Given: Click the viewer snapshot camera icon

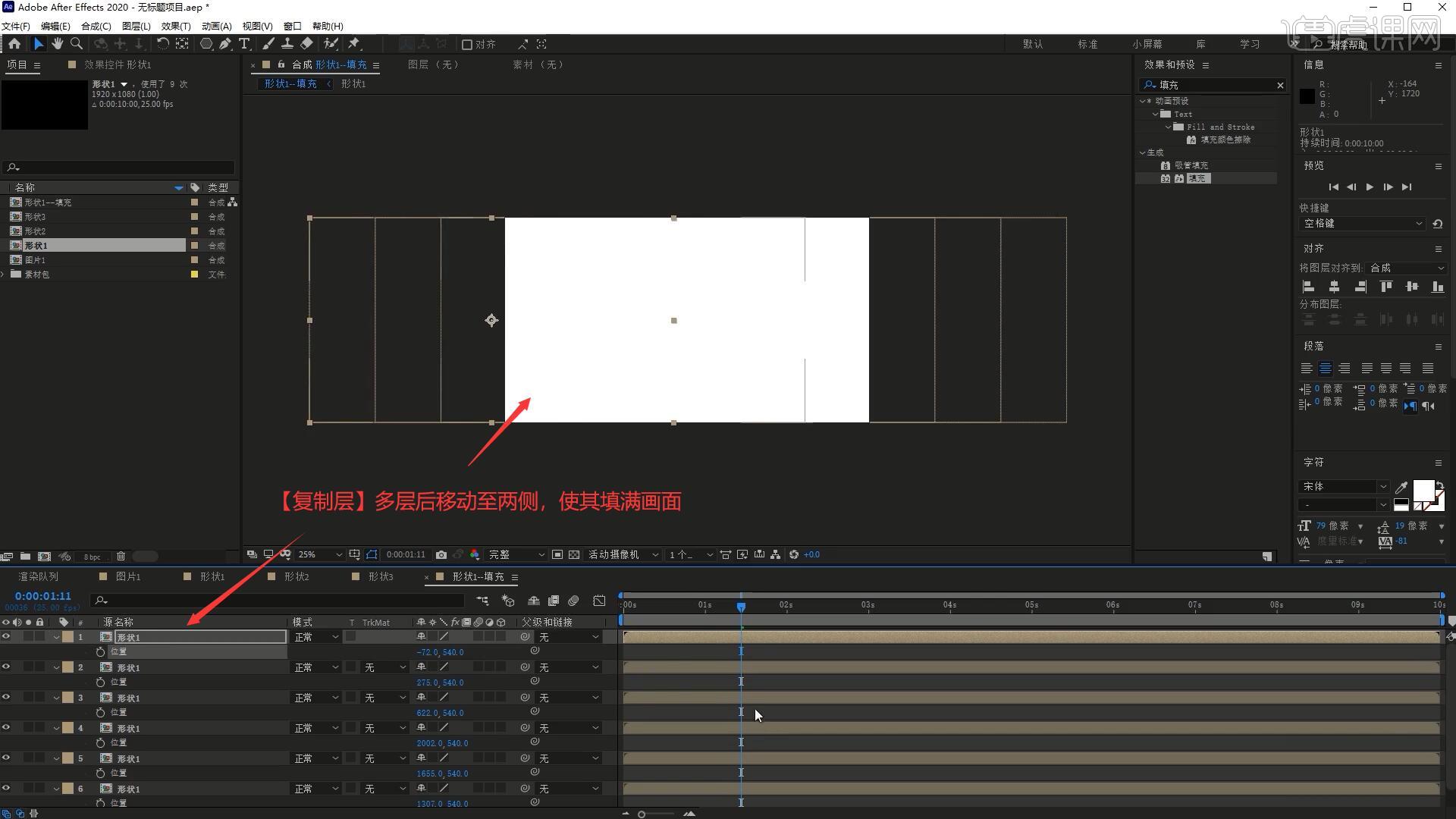Looking at the screenshot, I should point(441,555).
